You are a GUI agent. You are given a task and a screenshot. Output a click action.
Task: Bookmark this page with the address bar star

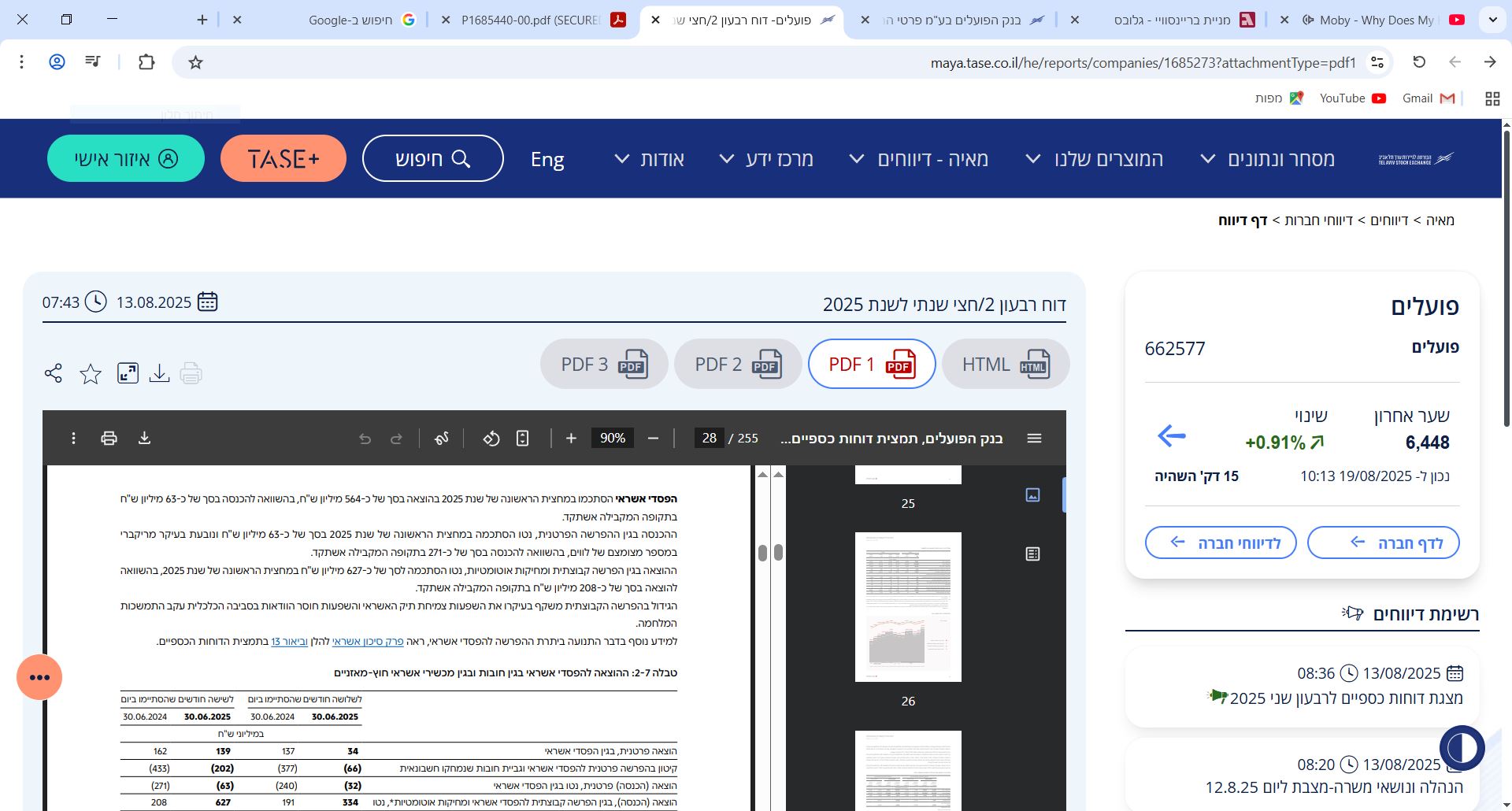tap(196, 62)
